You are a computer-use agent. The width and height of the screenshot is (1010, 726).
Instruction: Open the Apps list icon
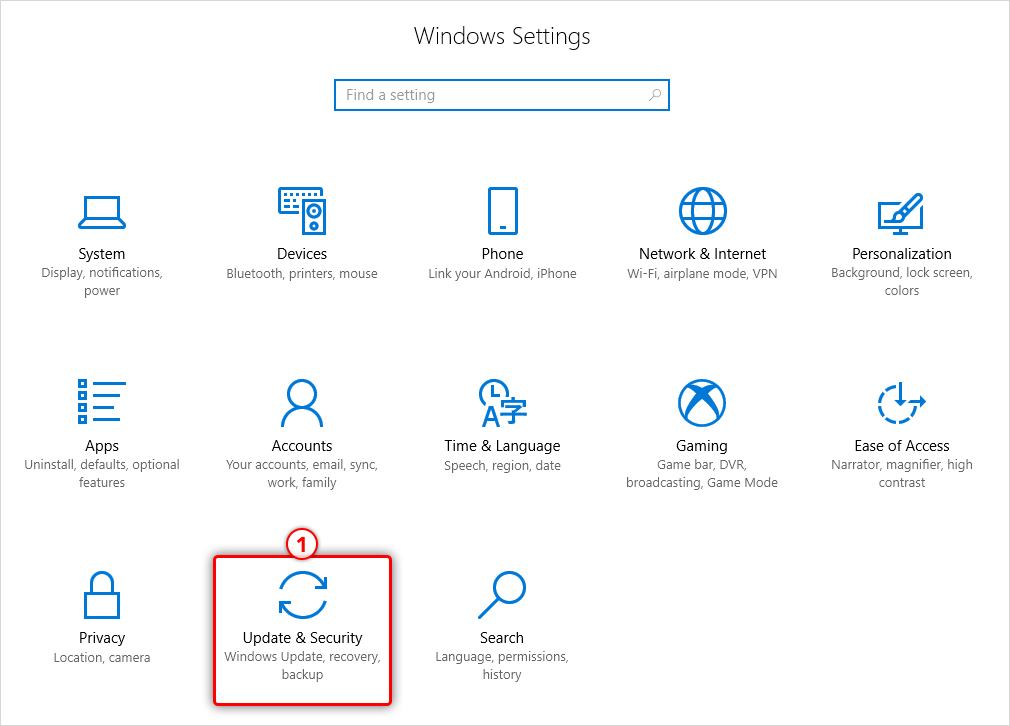coord(102,402)
